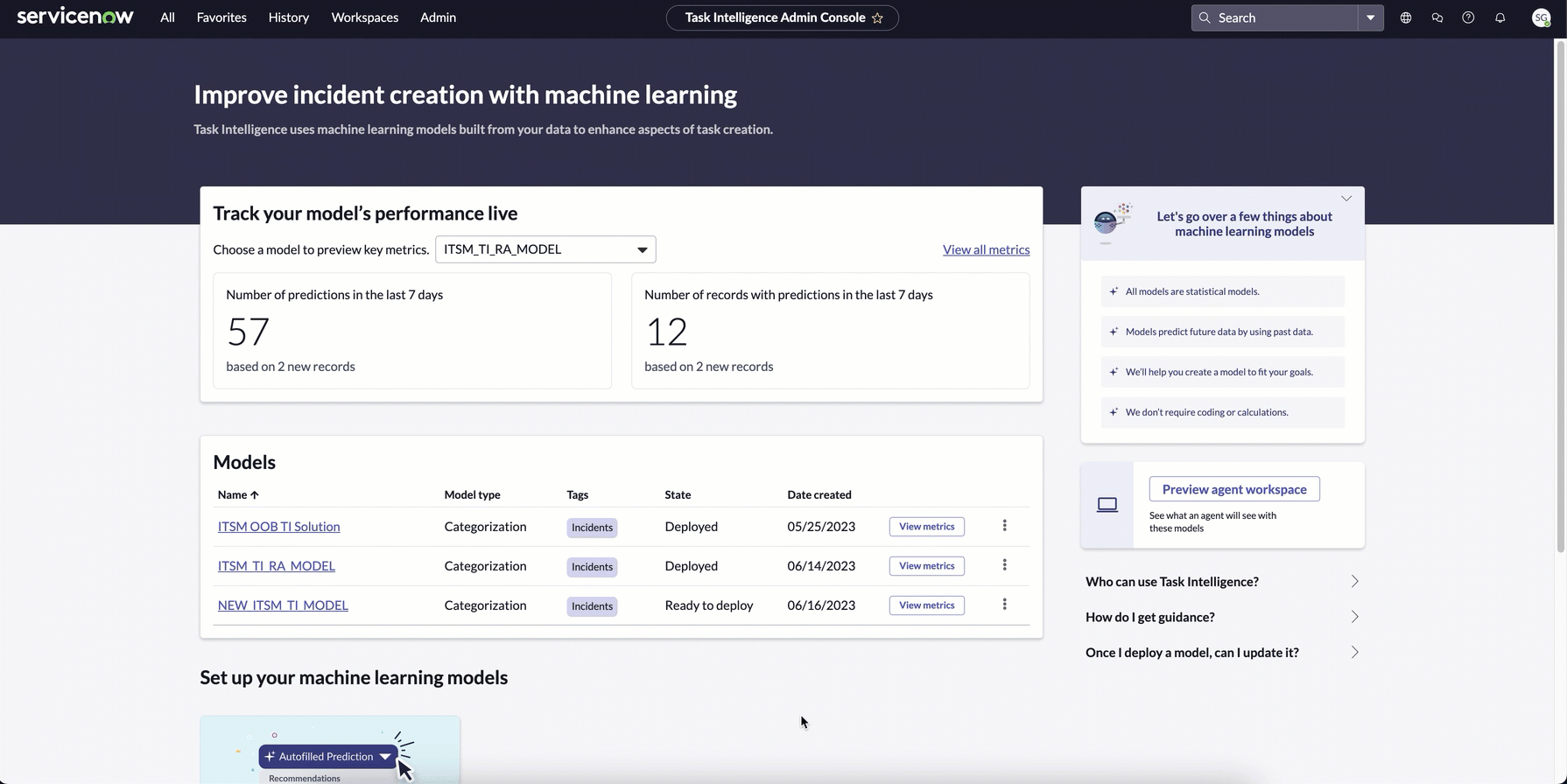Click the page vertical scrollbar
Viewport: 1567px width, 784px height.
point(1560,297)
